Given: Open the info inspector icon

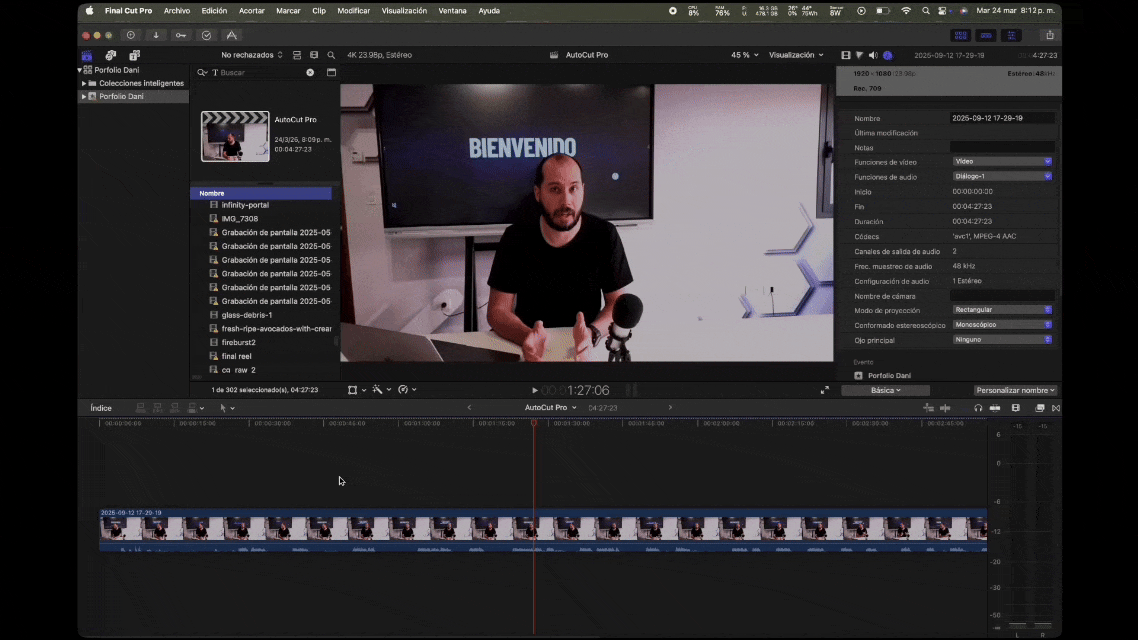Looking at the screenshot, I should point(887,55).
